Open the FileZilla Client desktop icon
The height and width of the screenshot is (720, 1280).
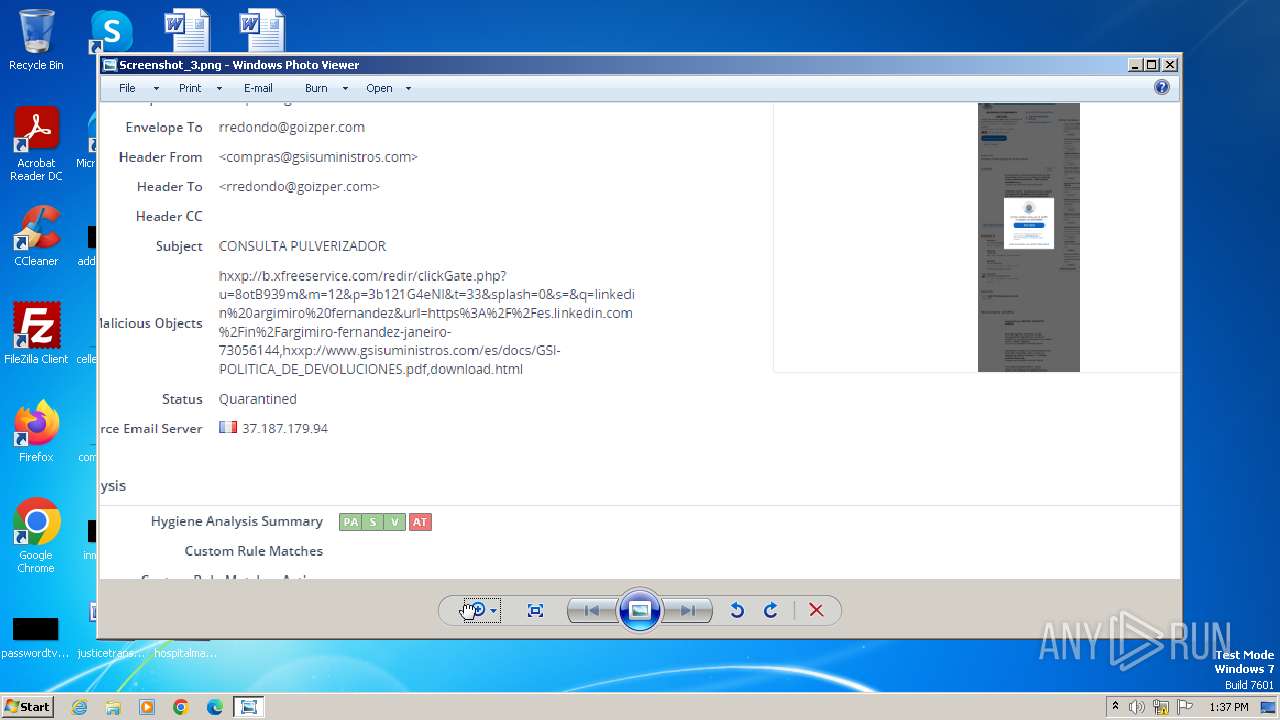pos(36,333)
